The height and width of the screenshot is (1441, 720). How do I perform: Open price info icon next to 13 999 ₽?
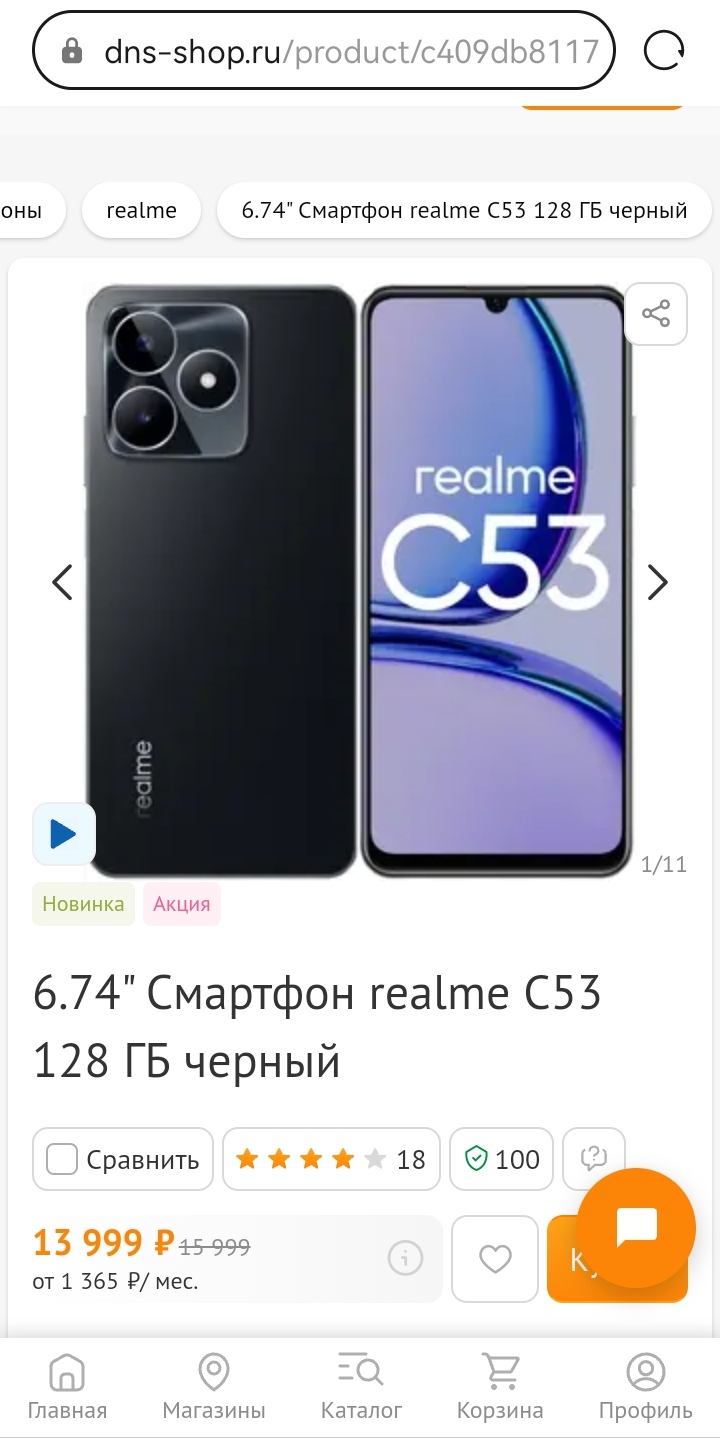click(405, 1259)
